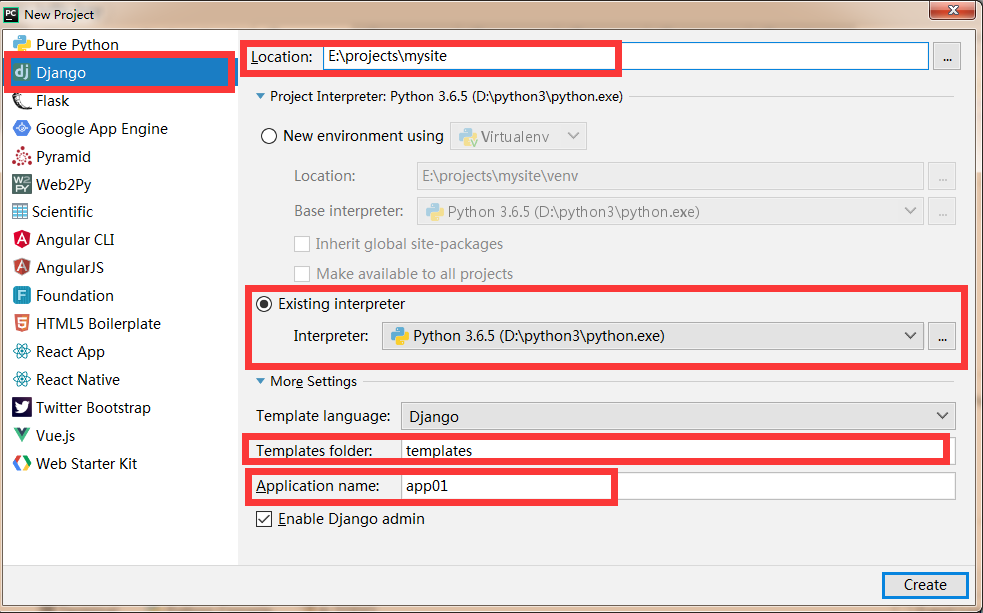Select the Pyramid framework icon
Viewport: 983px width, 613px height.
coord(22,156)
